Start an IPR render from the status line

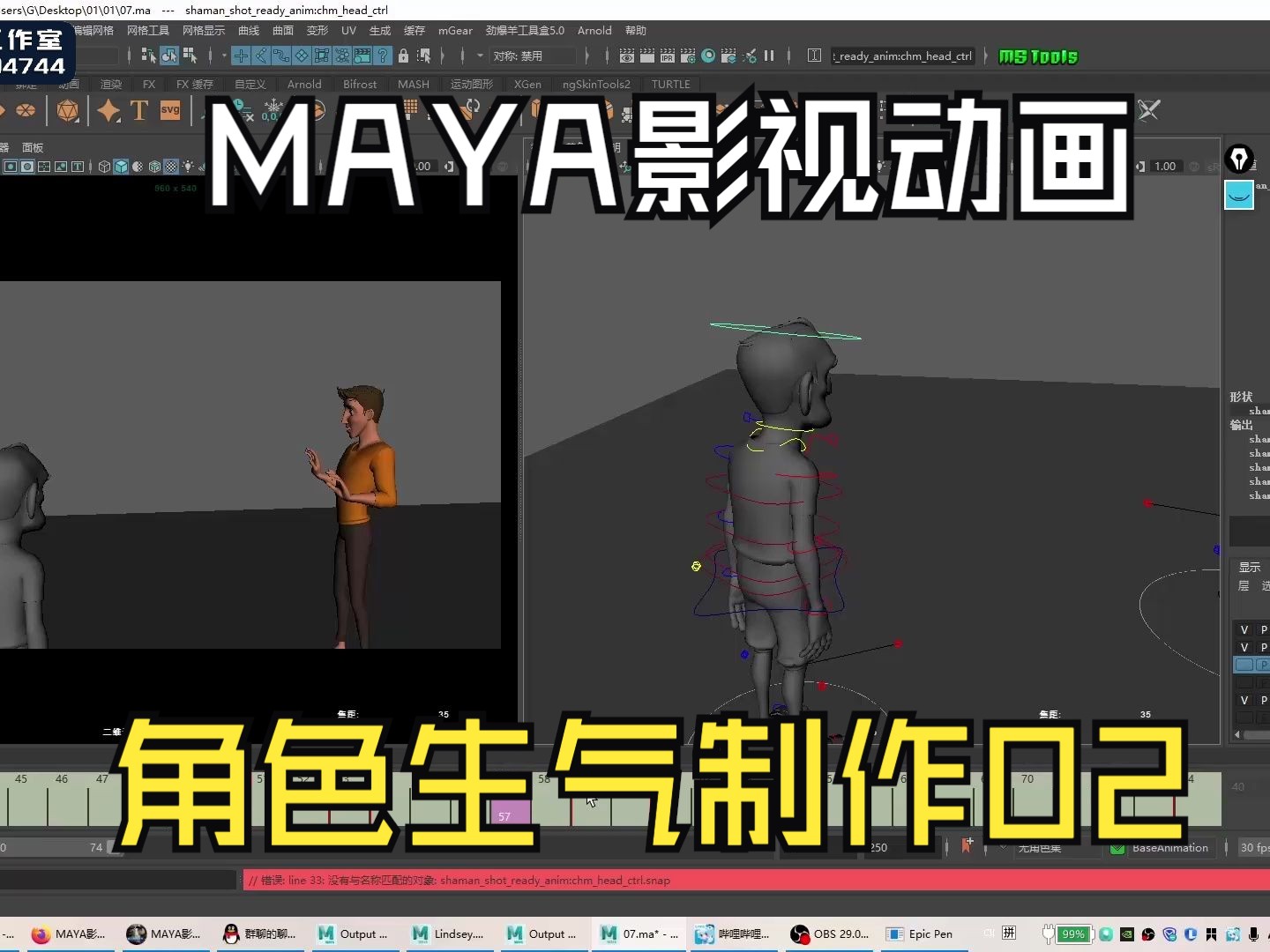667,56
